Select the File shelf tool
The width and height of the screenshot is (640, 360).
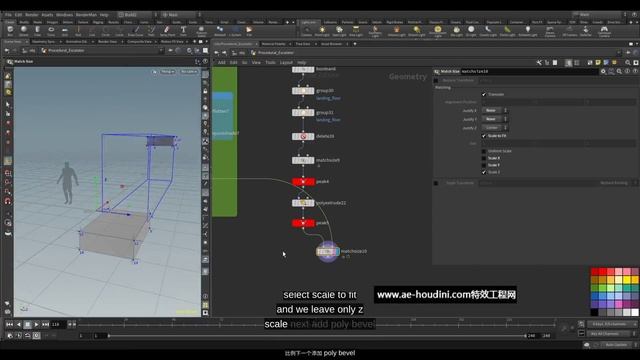point(249,31)
